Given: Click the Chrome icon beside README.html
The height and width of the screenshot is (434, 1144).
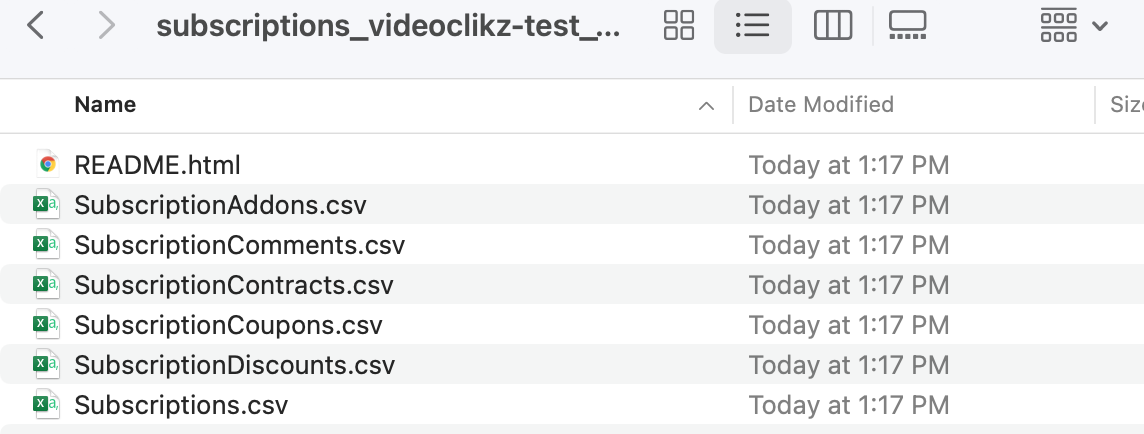Looking at the screenshot, I should 47,164.
